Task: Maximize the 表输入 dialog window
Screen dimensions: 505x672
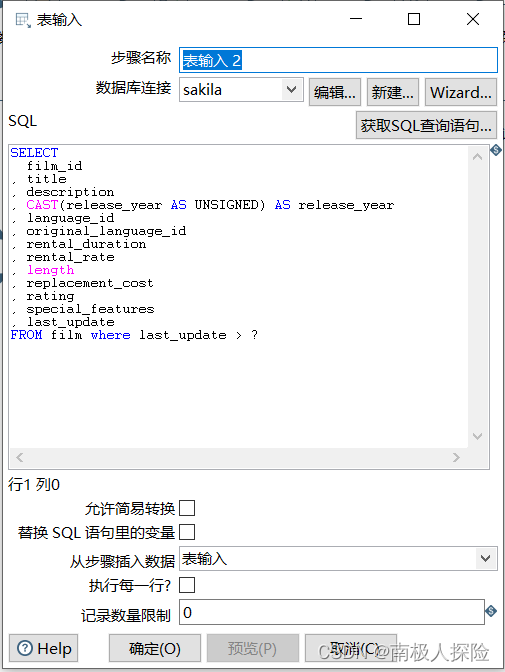Action: 414,19
